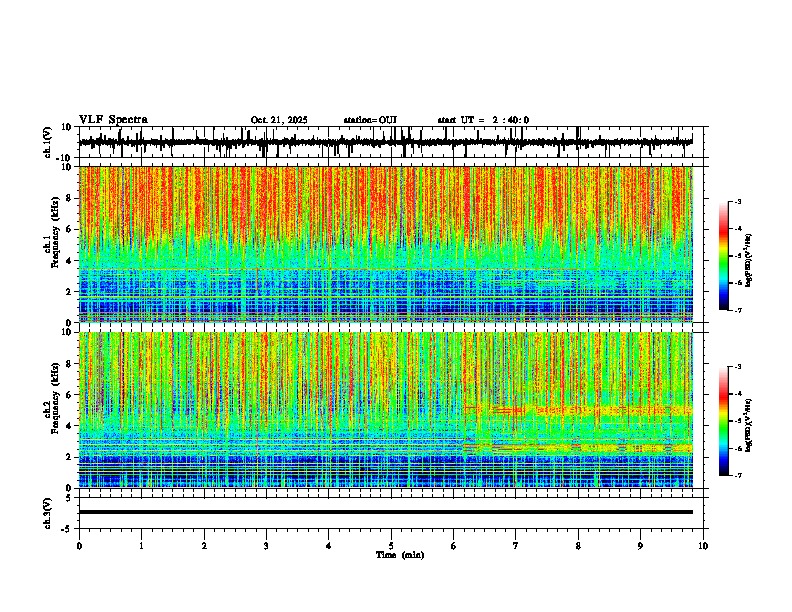
Task: Click time axis tick label "1"
Action: click(x=141, y=546)
